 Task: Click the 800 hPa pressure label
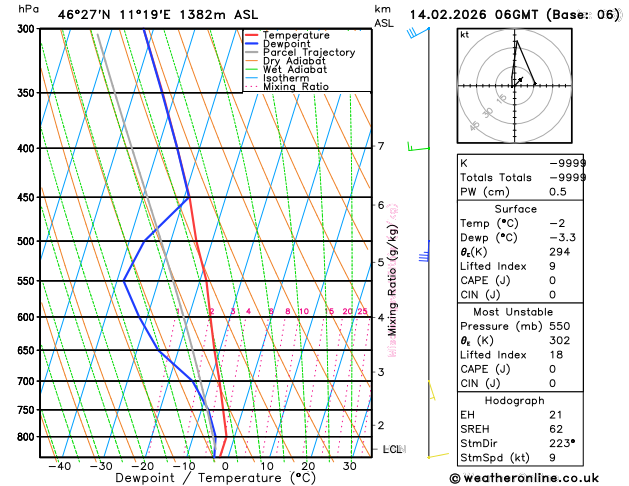tap(28, 437)
